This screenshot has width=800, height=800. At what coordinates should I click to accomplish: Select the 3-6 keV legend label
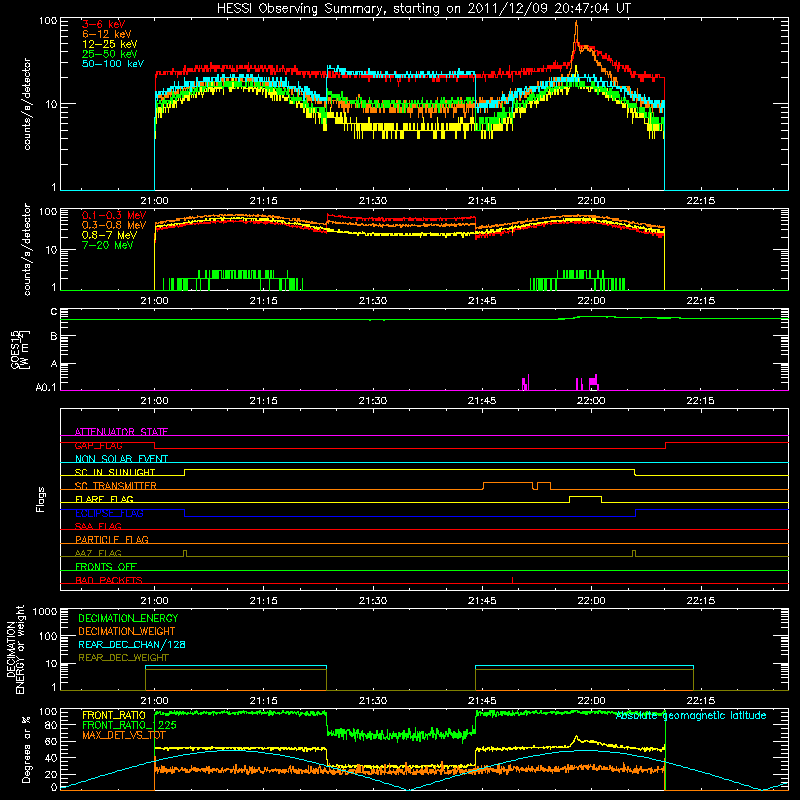104,24
